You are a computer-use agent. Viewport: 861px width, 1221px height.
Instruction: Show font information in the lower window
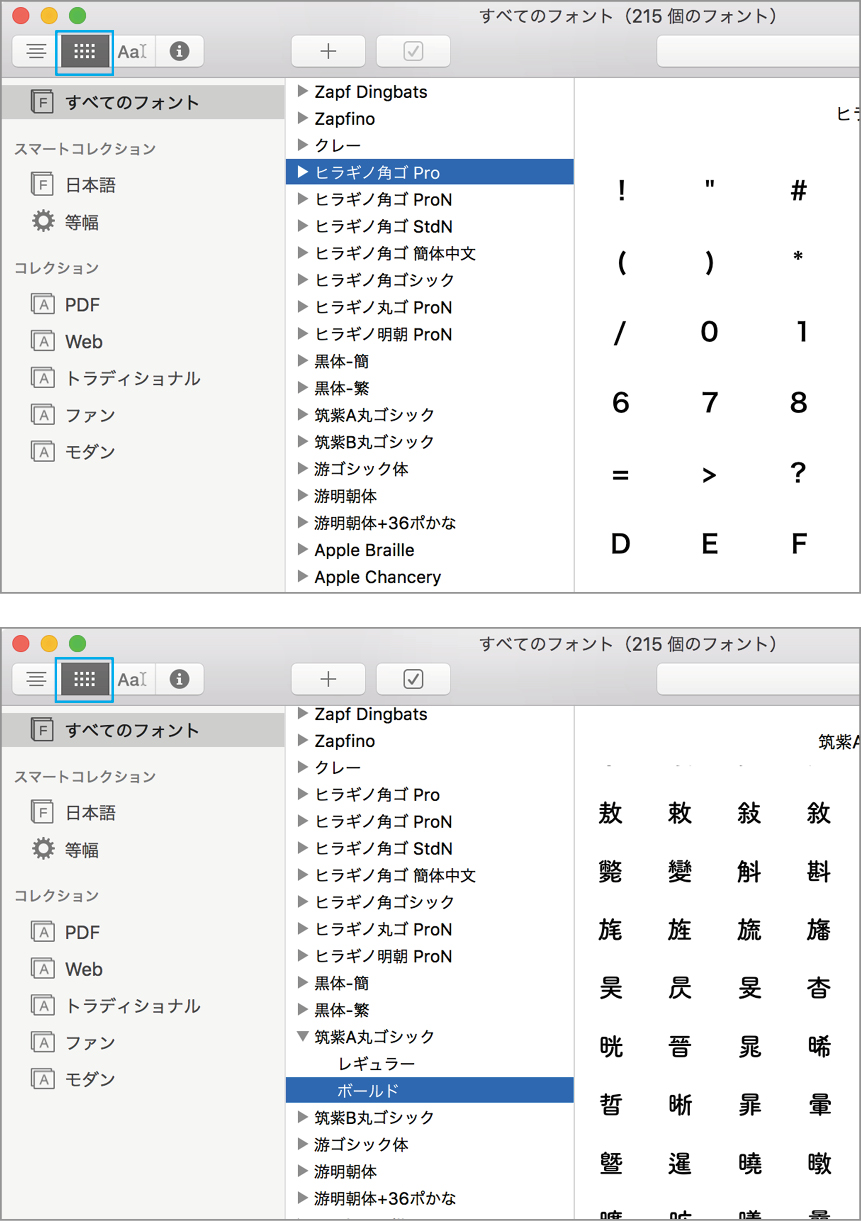pos(180,679)
